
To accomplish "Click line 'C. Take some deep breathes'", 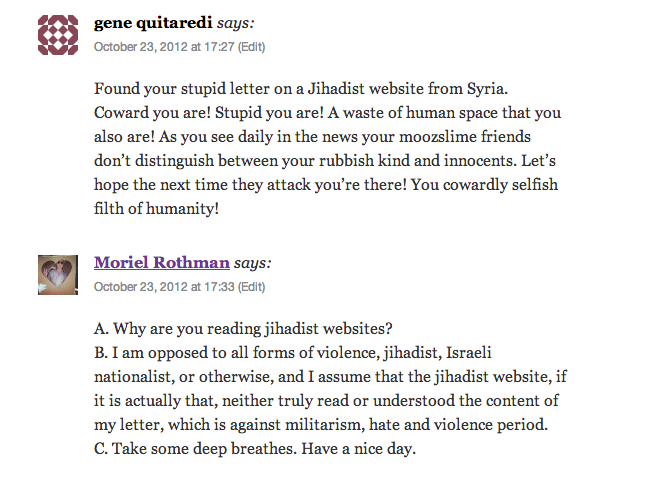I will (x=253, y=449).
